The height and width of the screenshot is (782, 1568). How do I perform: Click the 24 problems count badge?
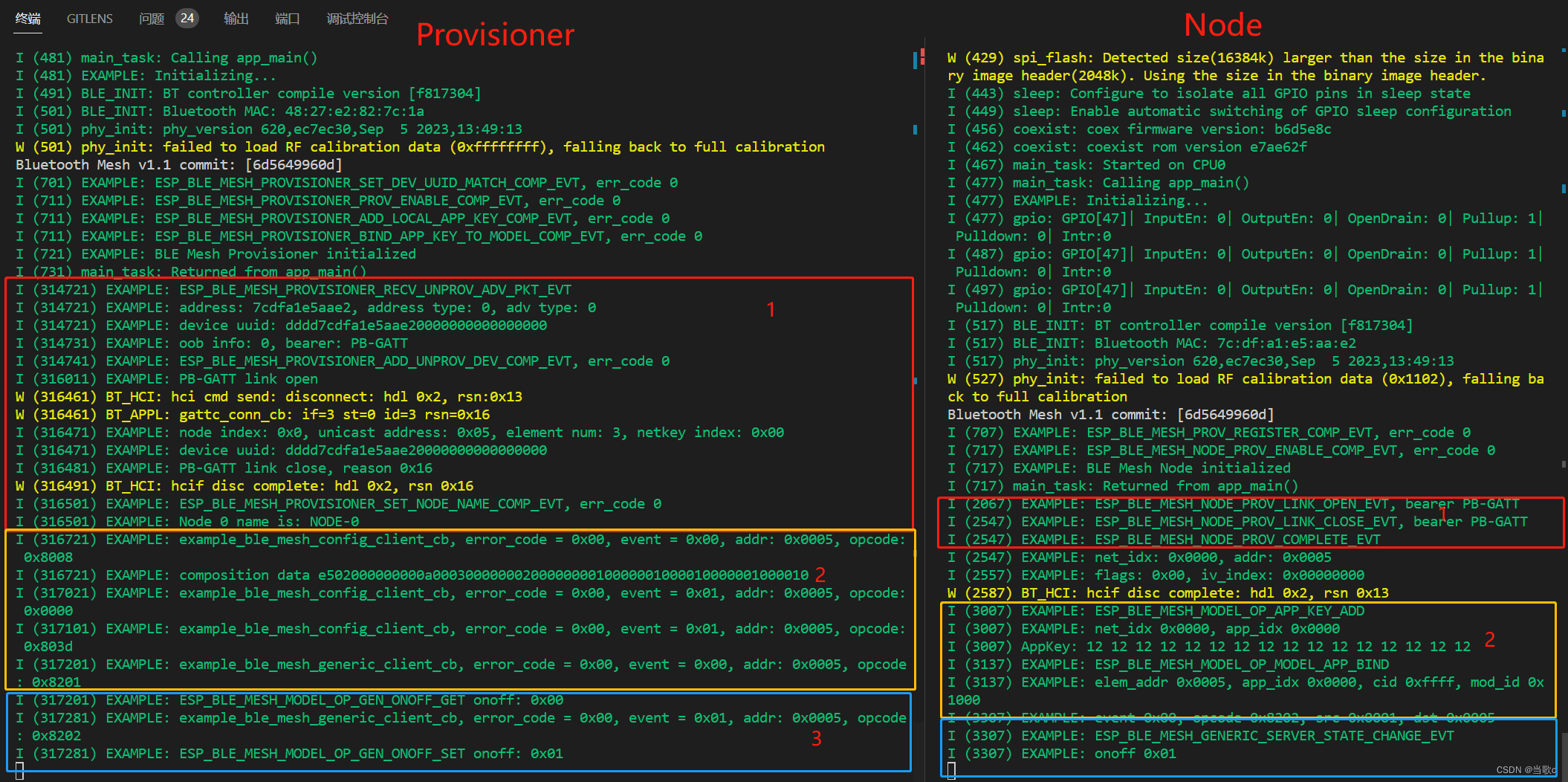pyautogui.click(x=187, y=18)
